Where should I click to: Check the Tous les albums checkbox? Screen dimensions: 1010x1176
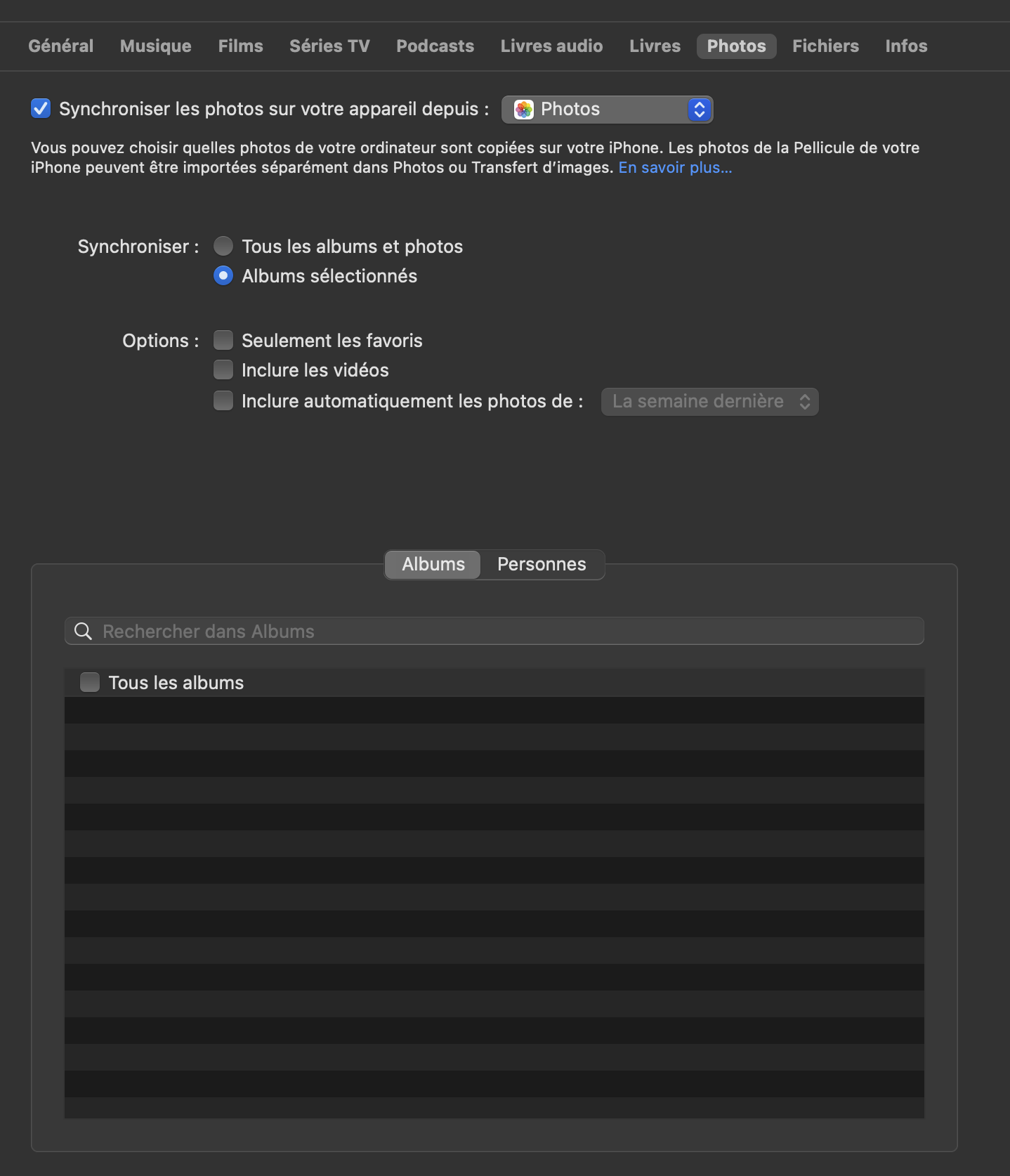[90, 682]
